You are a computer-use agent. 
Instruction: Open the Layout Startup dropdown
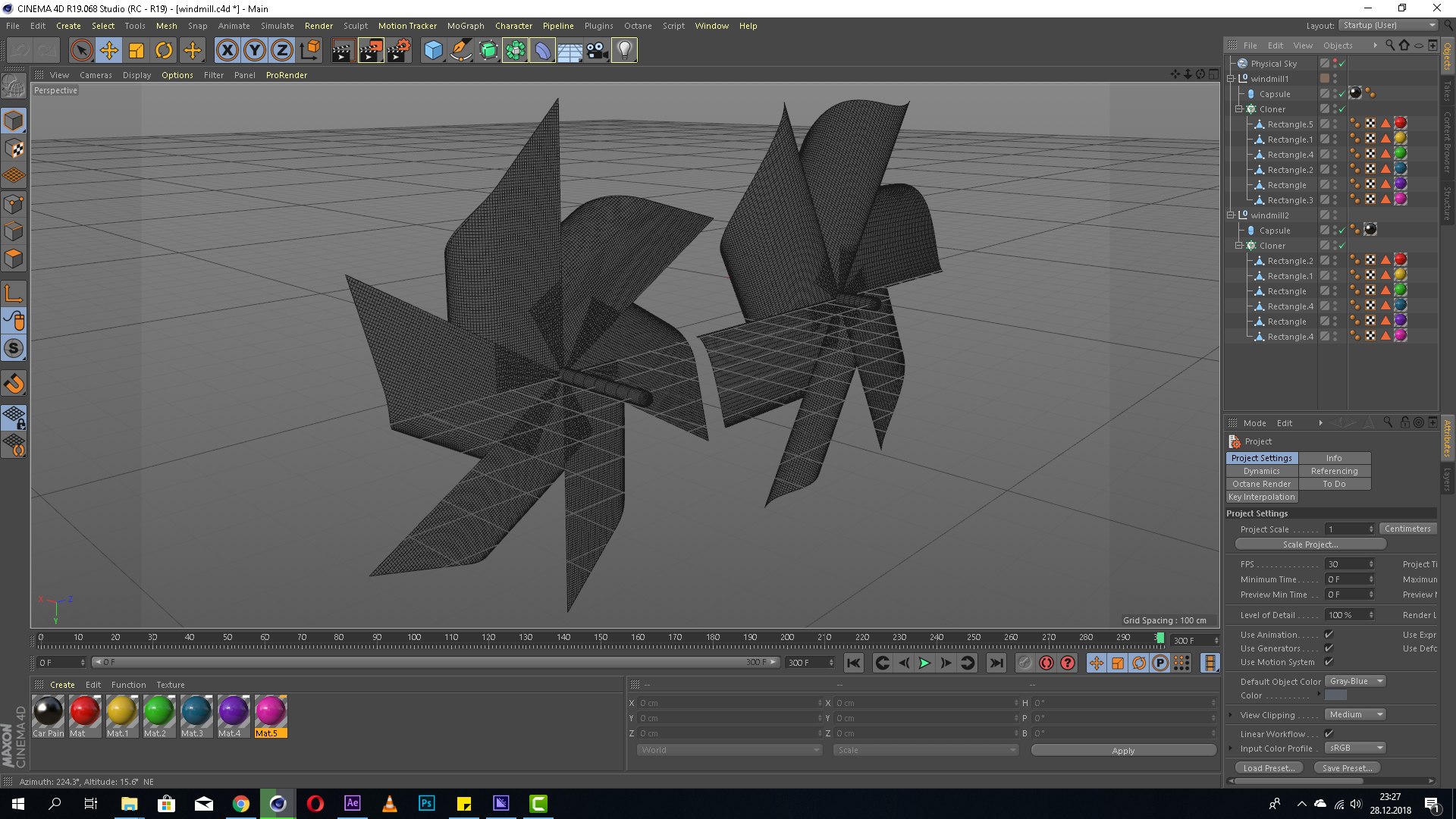click(x=1388, y=25)
